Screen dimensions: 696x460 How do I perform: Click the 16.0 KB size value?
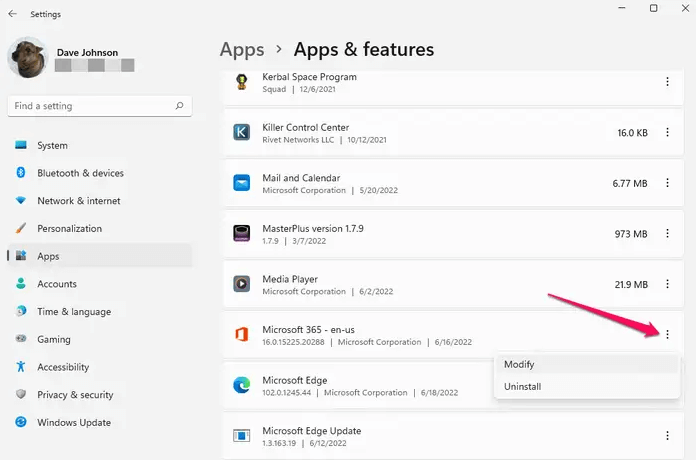[633, 133]
